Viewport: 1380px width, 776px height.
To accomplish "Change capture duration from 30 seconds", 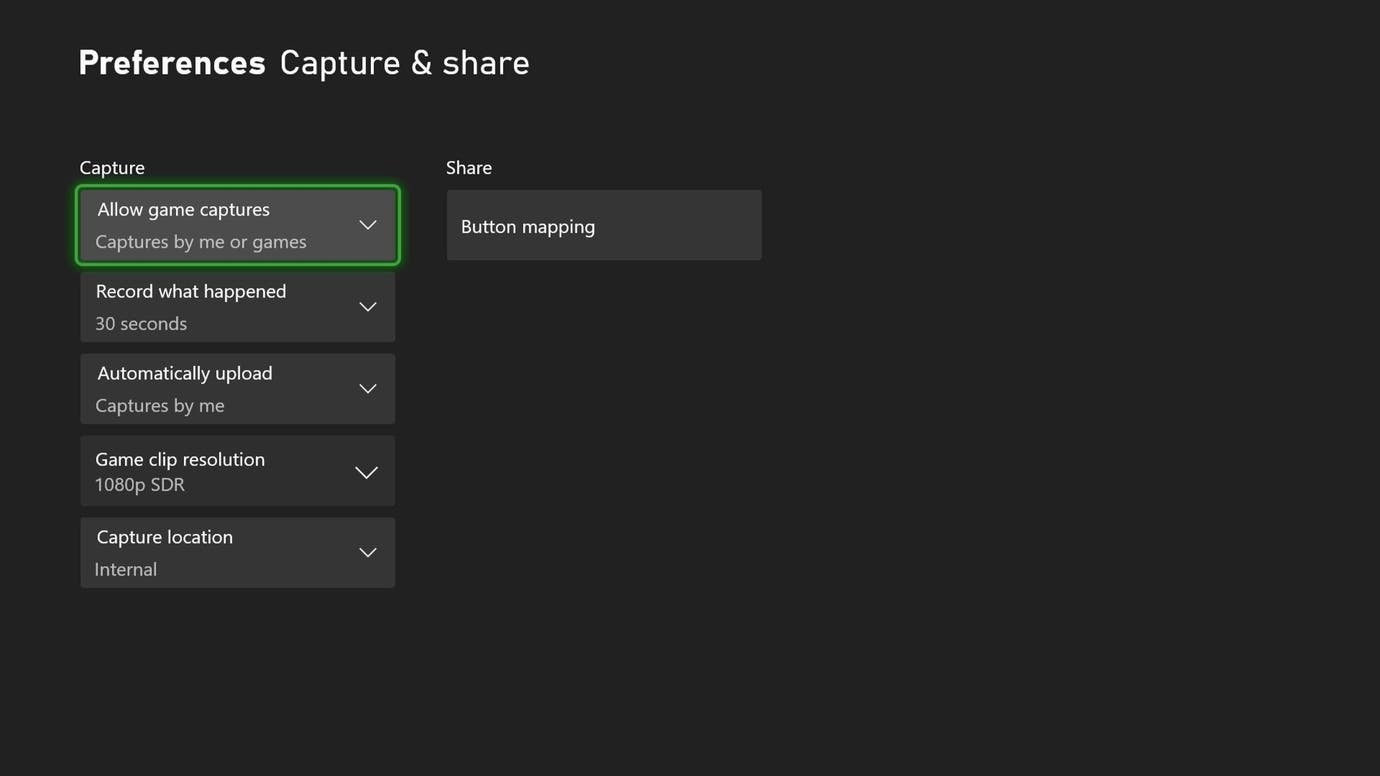I will (x=237, y=306).
